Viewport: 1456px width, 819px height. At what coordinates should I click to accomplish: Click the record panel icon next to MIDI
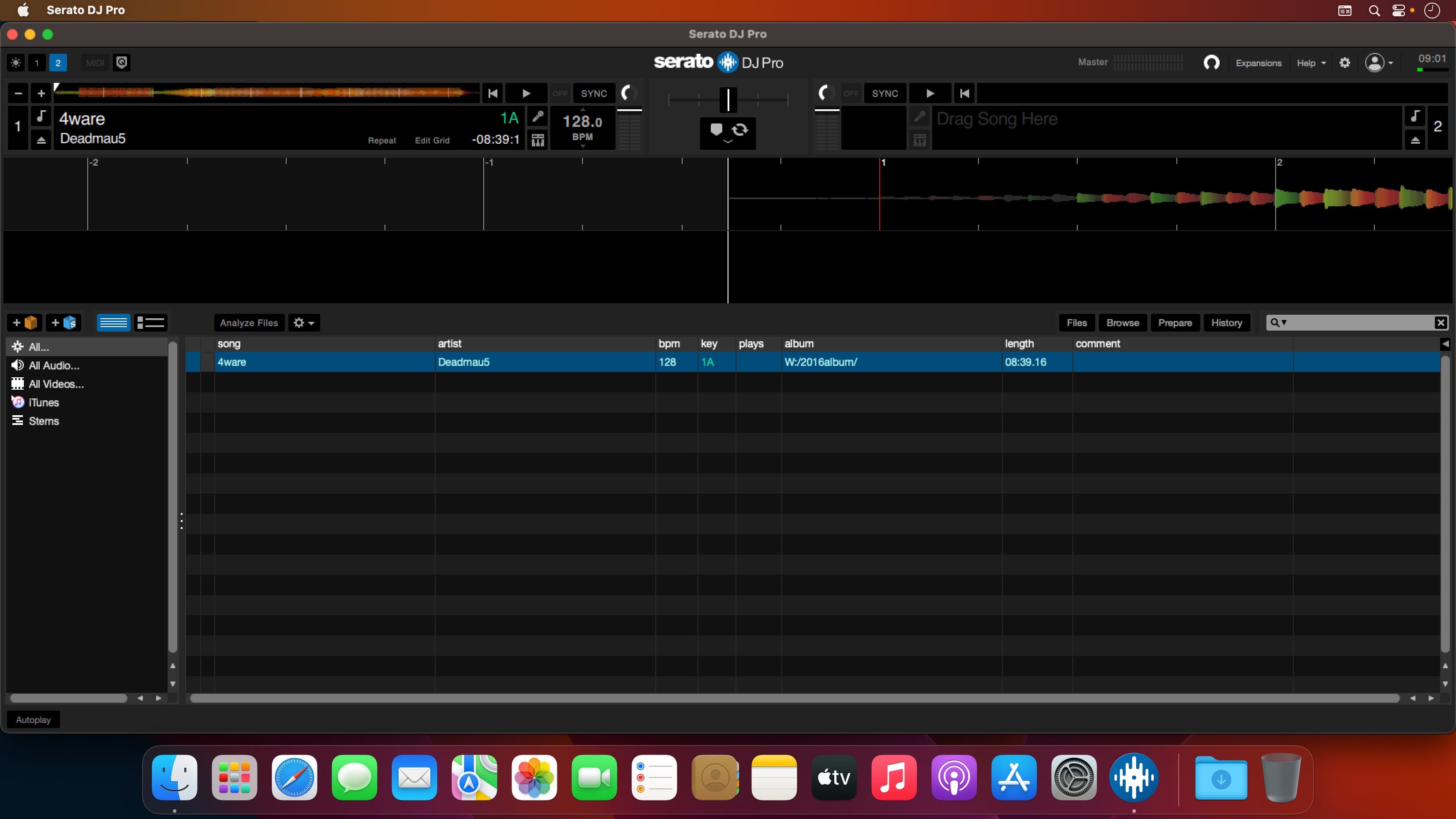click(122, 62)
